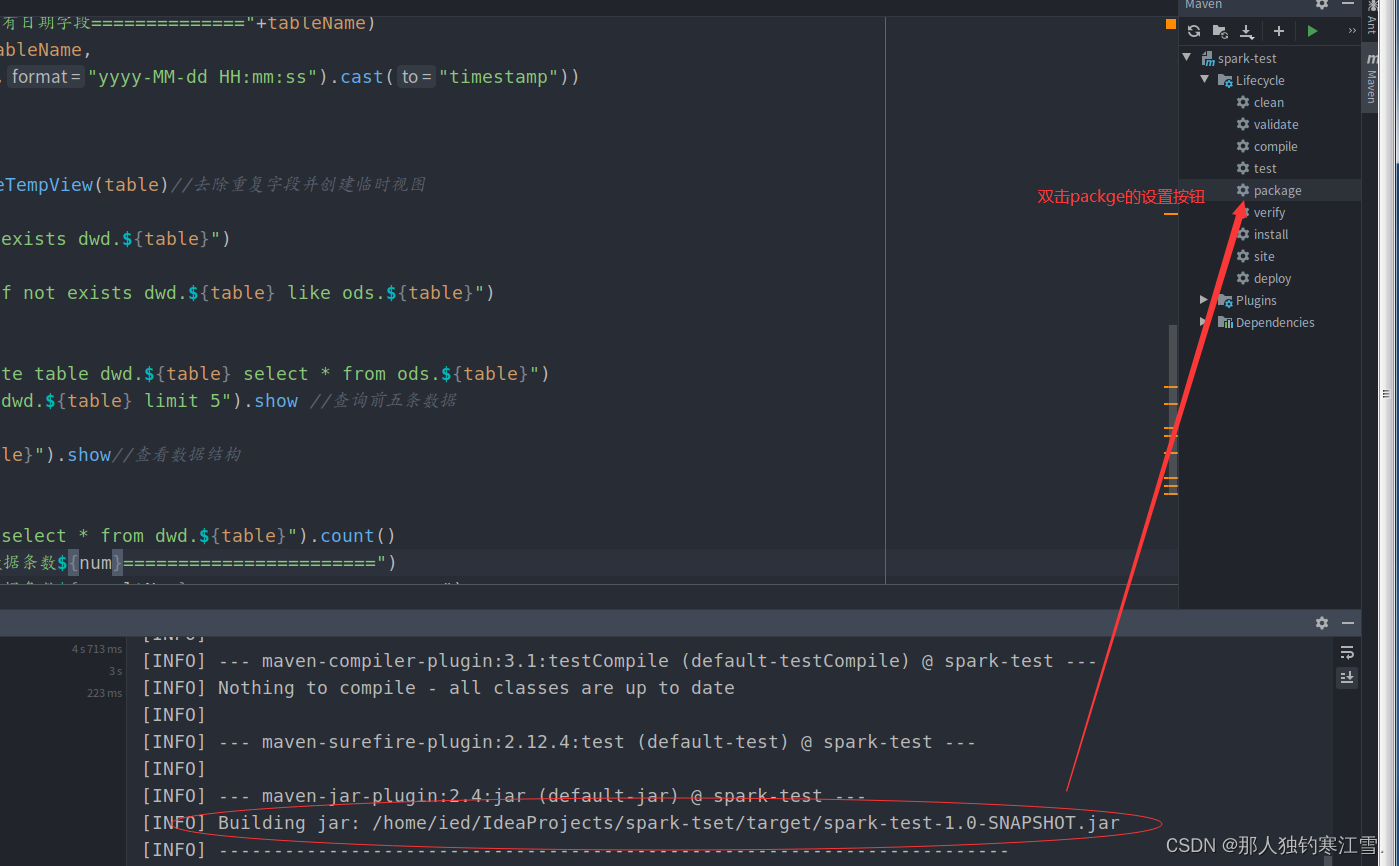Select the test lifecycle goal
Screen dimensions: 1399x866
(1265, 168)
